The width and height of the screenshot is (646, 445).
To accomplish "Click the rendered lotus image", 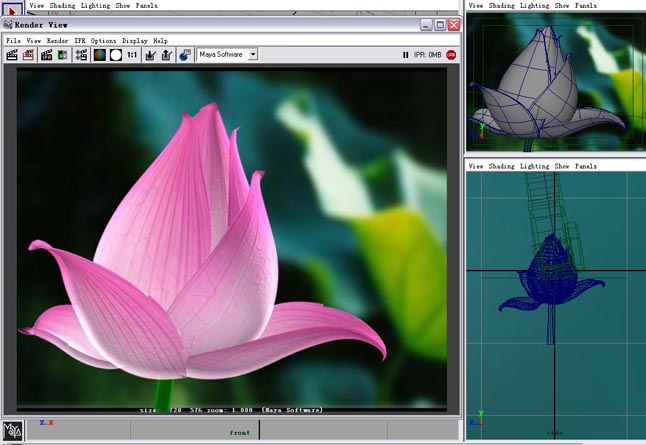I will click(232, 239).
